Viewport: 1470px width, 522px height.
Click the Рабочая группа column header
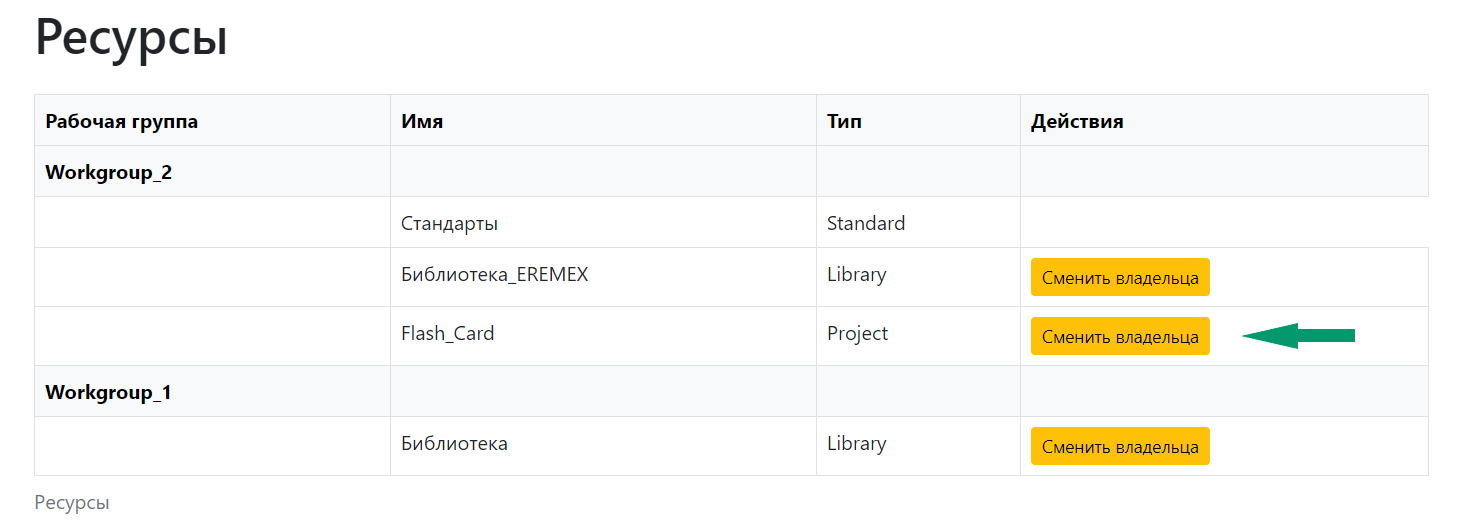(x=122, y=122)
